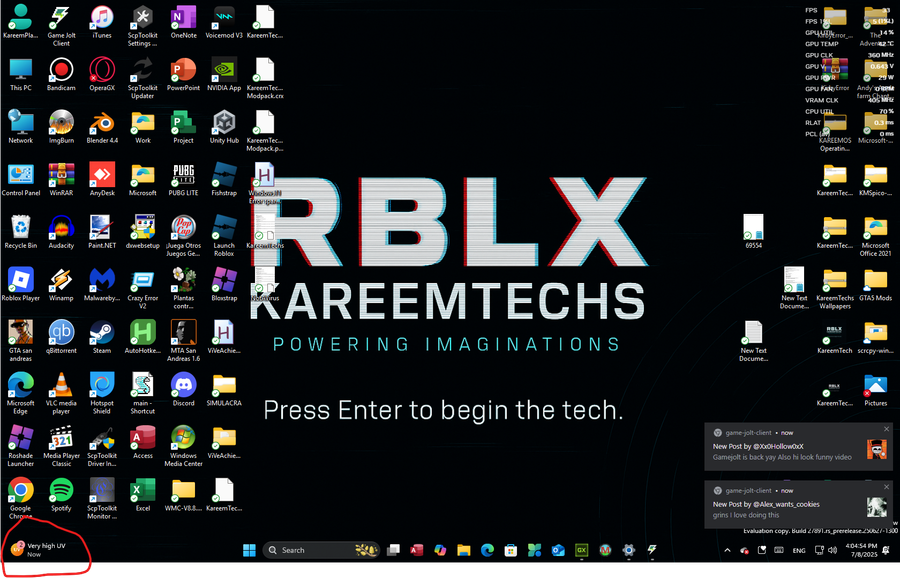This screenshot has width=900, height=578.
Task: Launch Voicemod V3 from the desktop
Action: point(224,22)
